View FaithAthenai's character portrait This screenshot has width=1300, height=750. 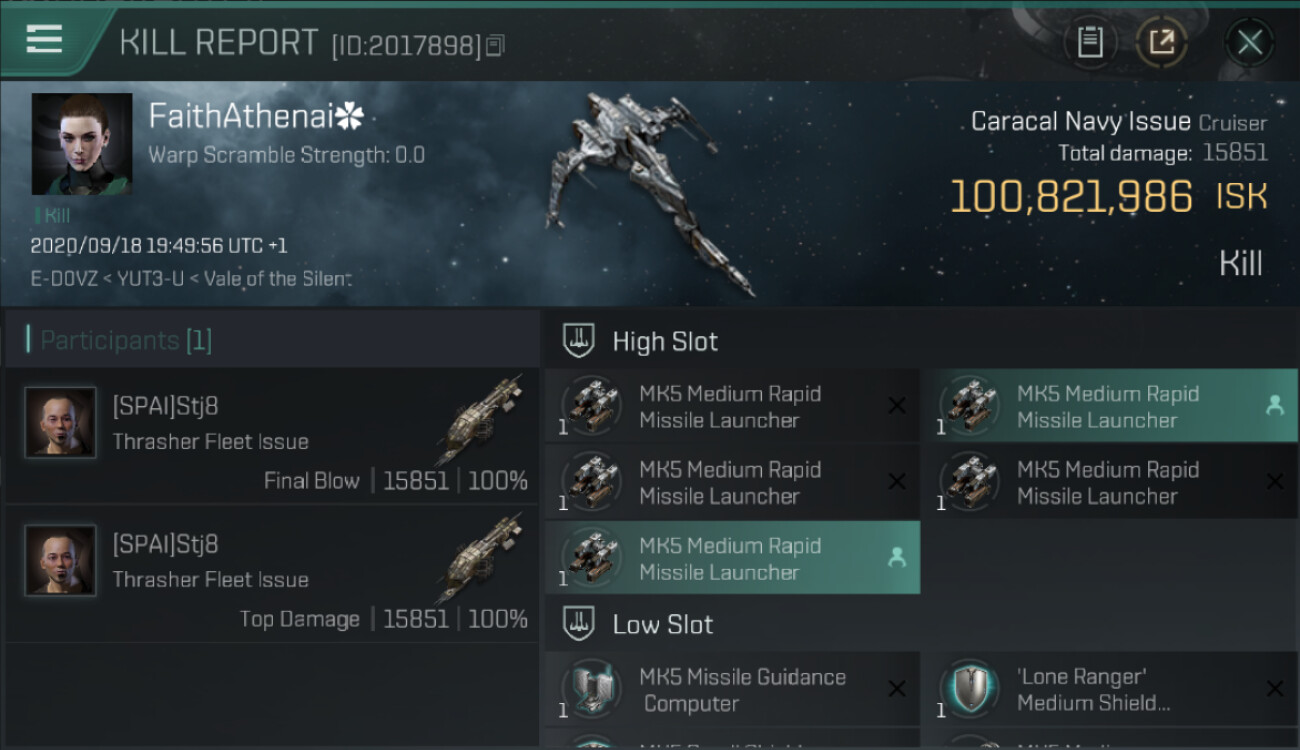pos(82,144)
